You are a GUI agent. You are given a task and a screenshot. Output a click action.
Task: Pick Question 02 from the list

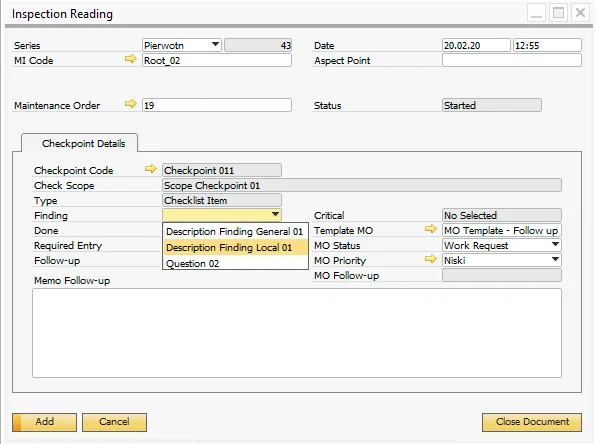click(235, 263)
